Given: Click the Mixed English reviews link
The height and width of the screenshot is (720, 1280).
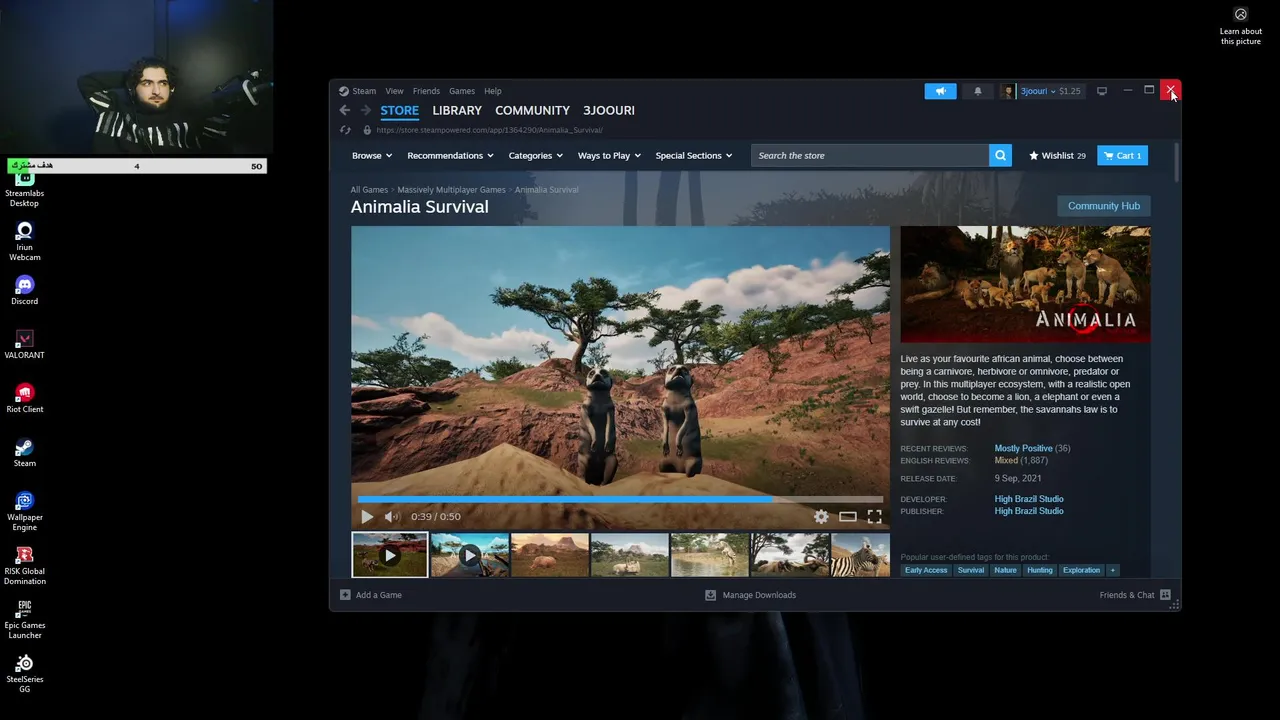Looking at the screenshot, I should point(1006,460).
